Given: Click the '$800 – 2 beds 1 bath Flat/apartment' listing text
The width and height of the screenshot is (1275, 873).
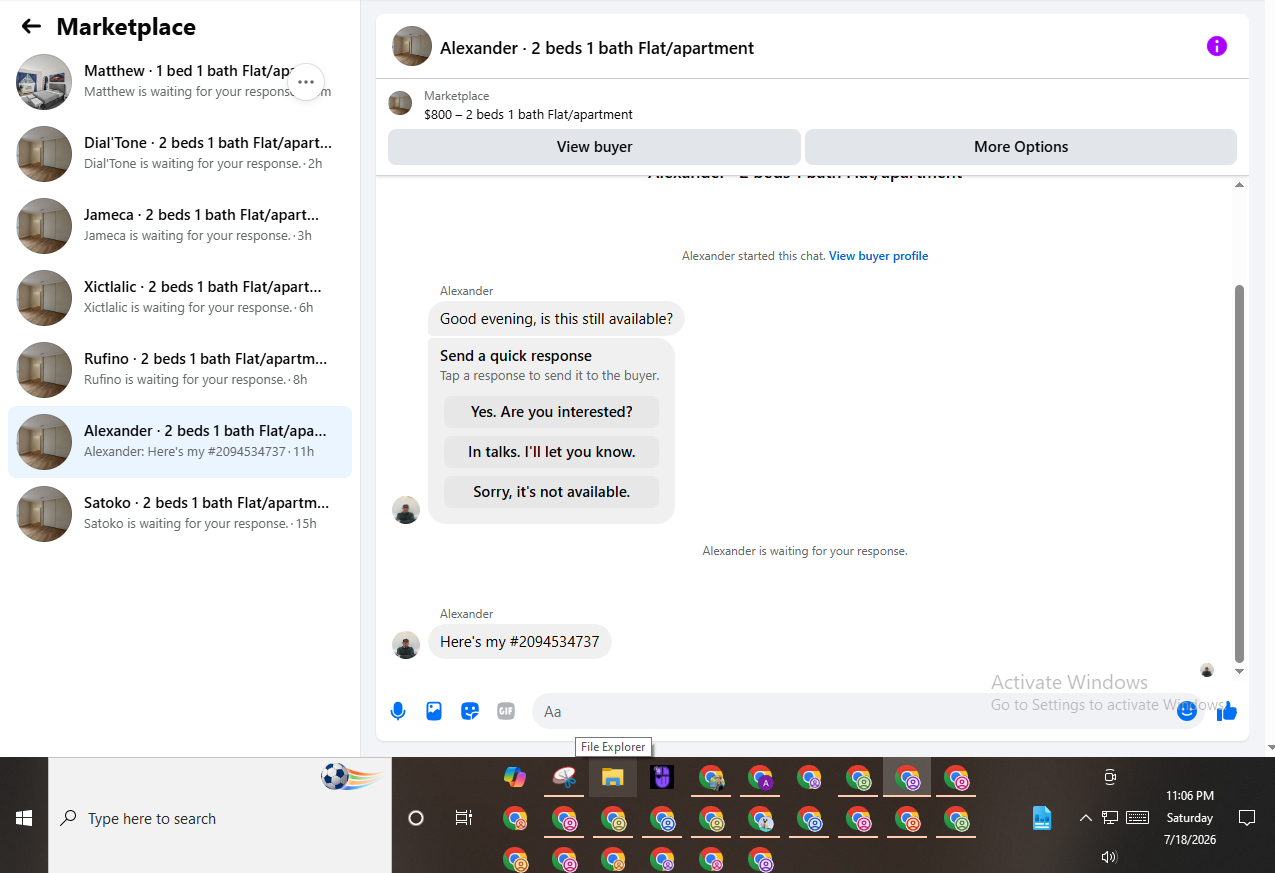Looking at the screenshot, I should point(528,114).
